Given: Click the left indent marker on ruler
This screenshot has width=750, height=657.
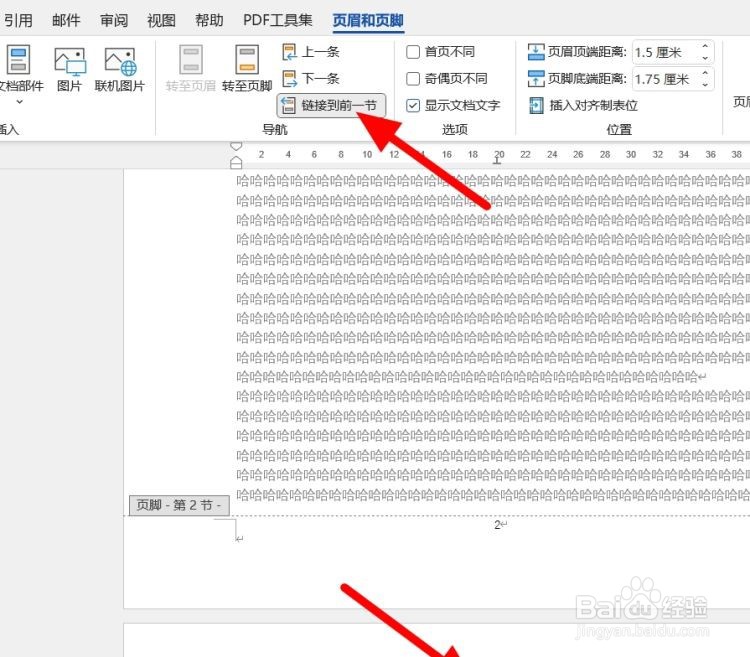Looking at the screenshot, I should point(236,163).
